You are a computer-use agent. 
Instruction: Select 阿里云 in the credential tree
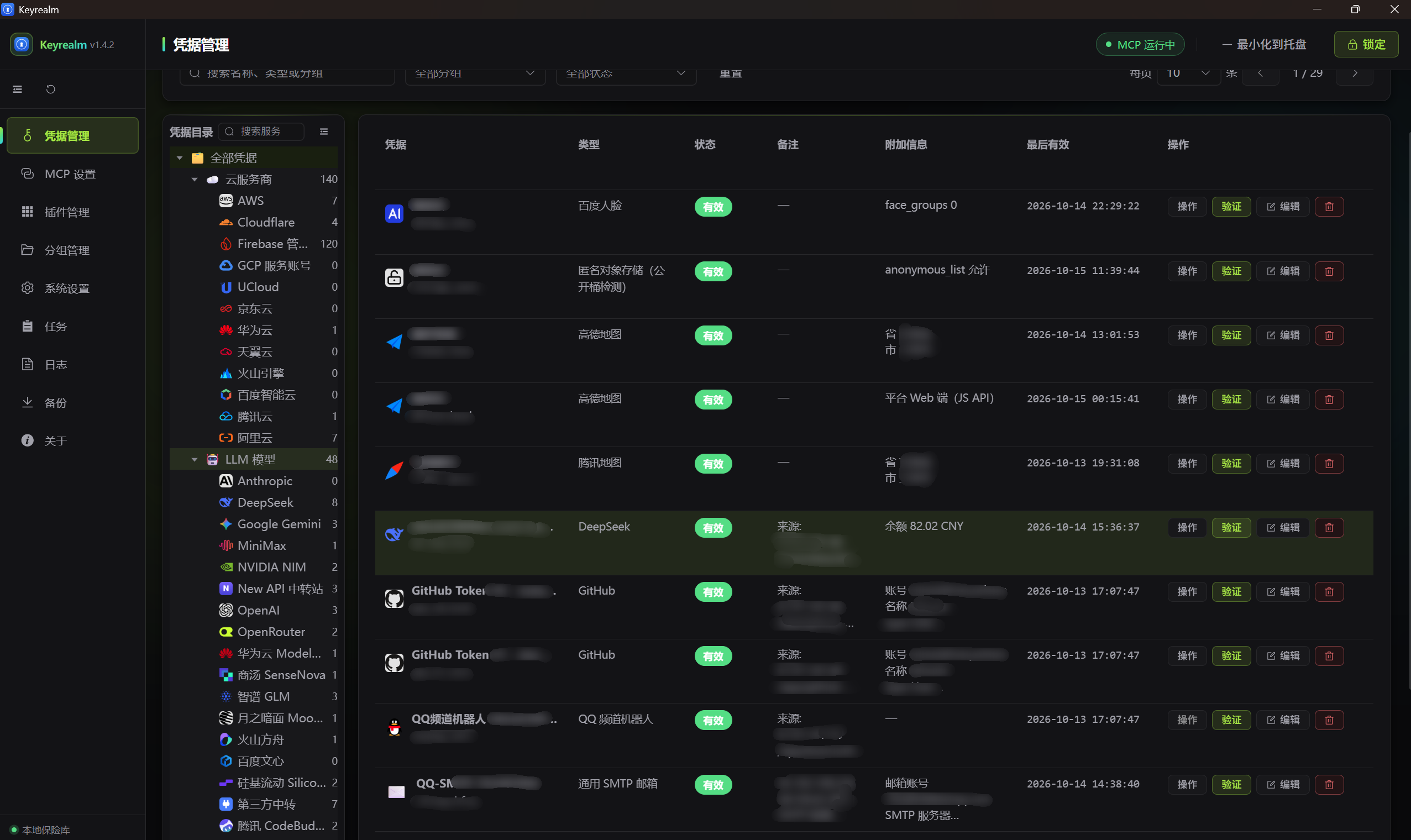pos(254,438)
